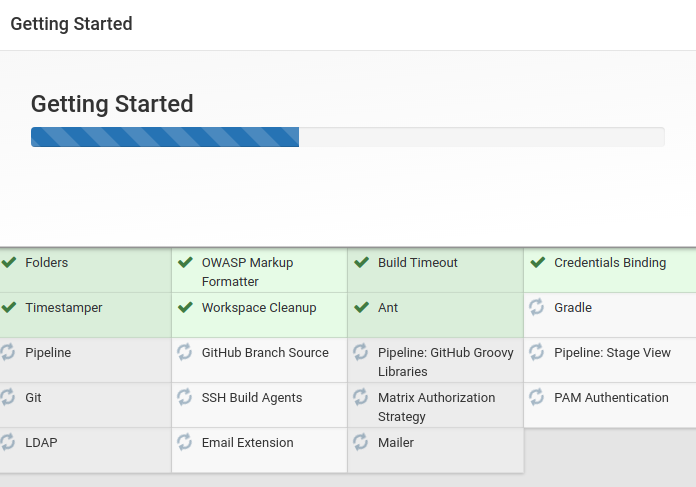This screenshot has height=487, width=696.
Task: Click the 'Mailer' plugin name
Action: pos(396,443)
